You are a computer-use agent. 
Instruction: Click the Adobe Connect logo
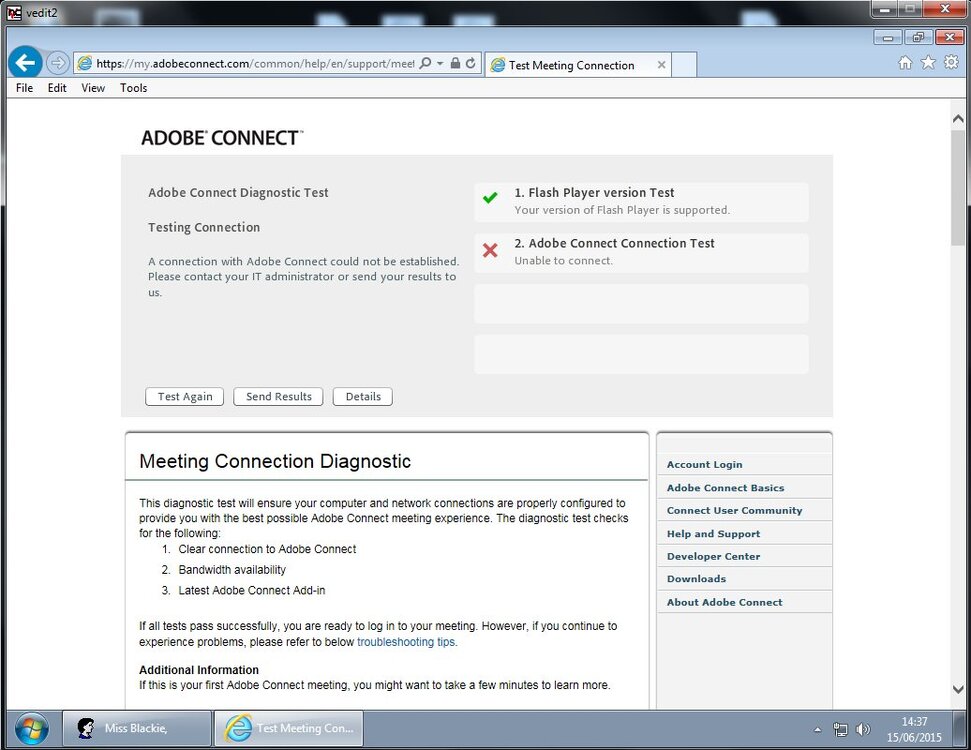[222, 137]
